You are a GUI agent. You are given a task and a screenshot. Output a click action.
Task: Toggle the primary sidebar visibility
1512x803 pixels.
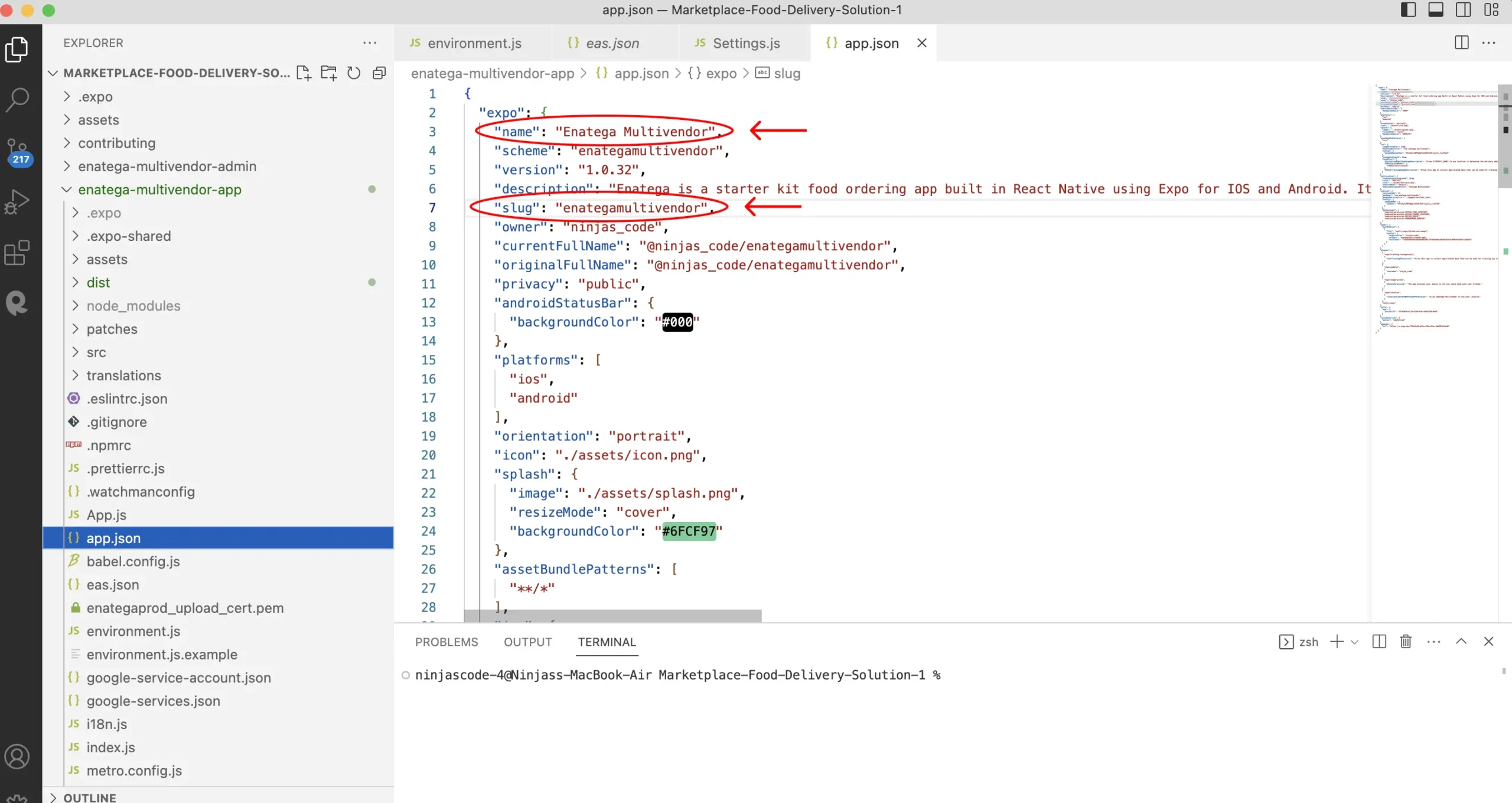click(1408, 10)
